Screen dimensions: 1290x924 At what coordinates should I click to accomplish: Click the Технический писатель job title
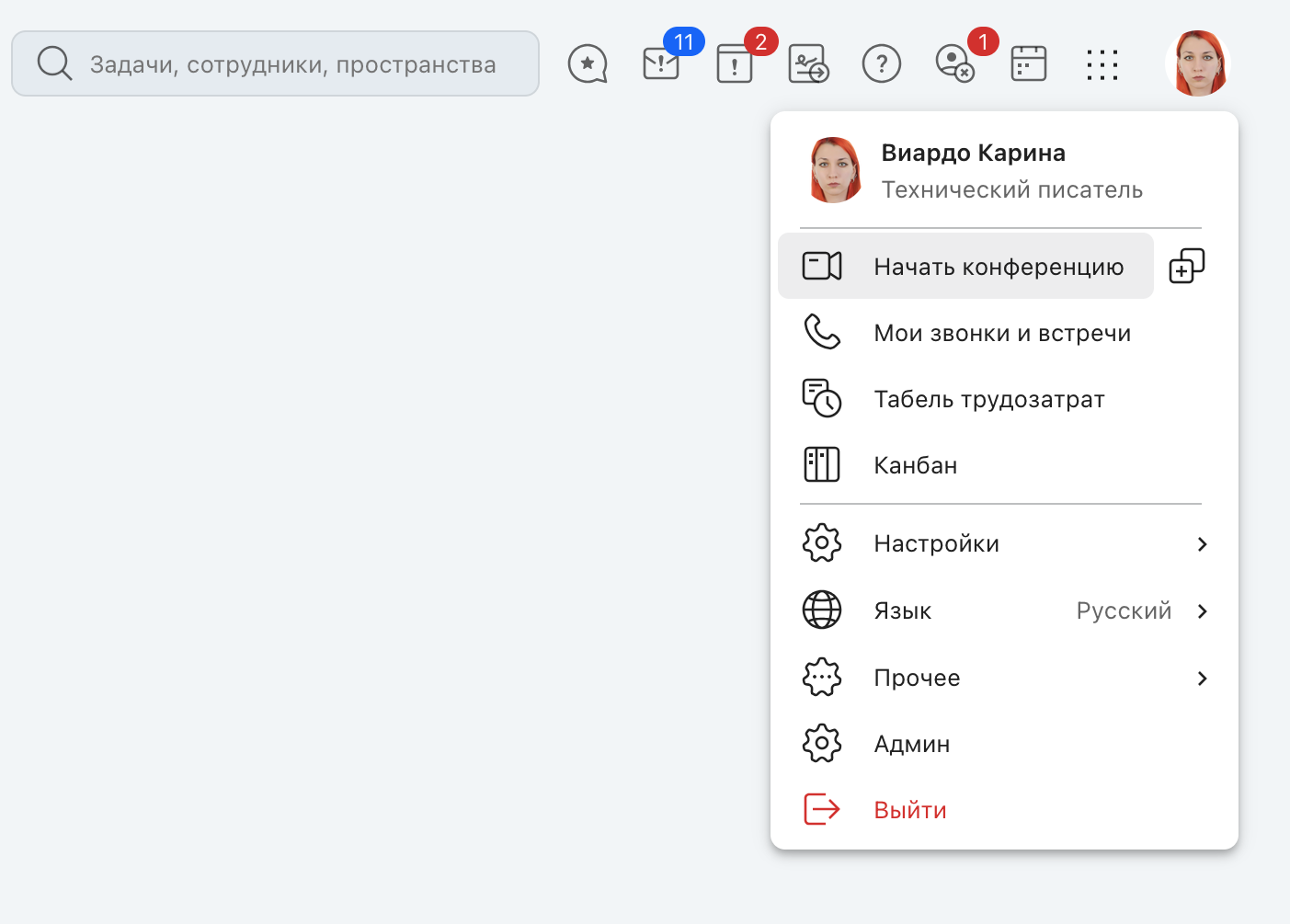pos(1011,189)
